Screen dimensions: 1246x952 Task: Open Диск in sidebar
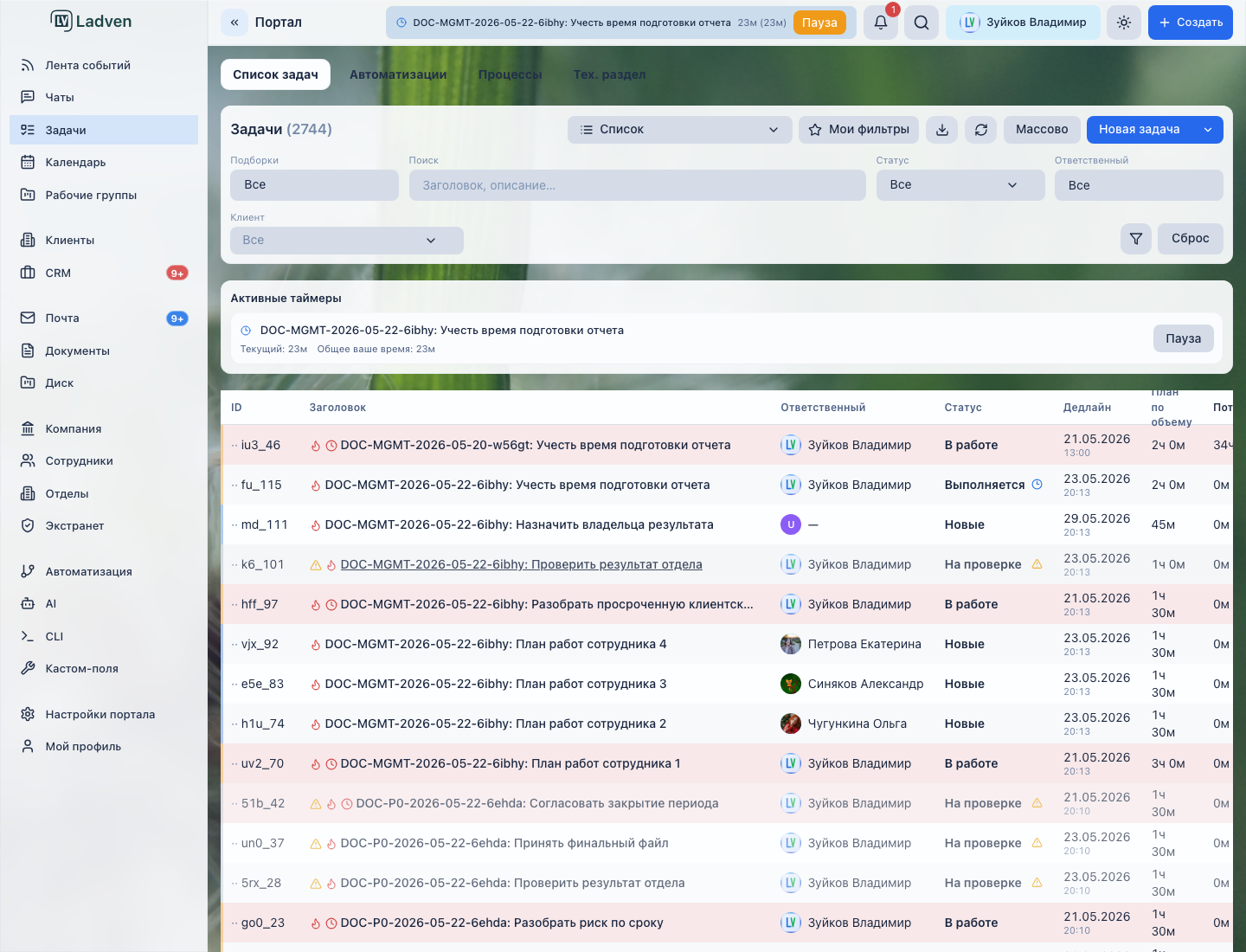(x=104, y=383)
